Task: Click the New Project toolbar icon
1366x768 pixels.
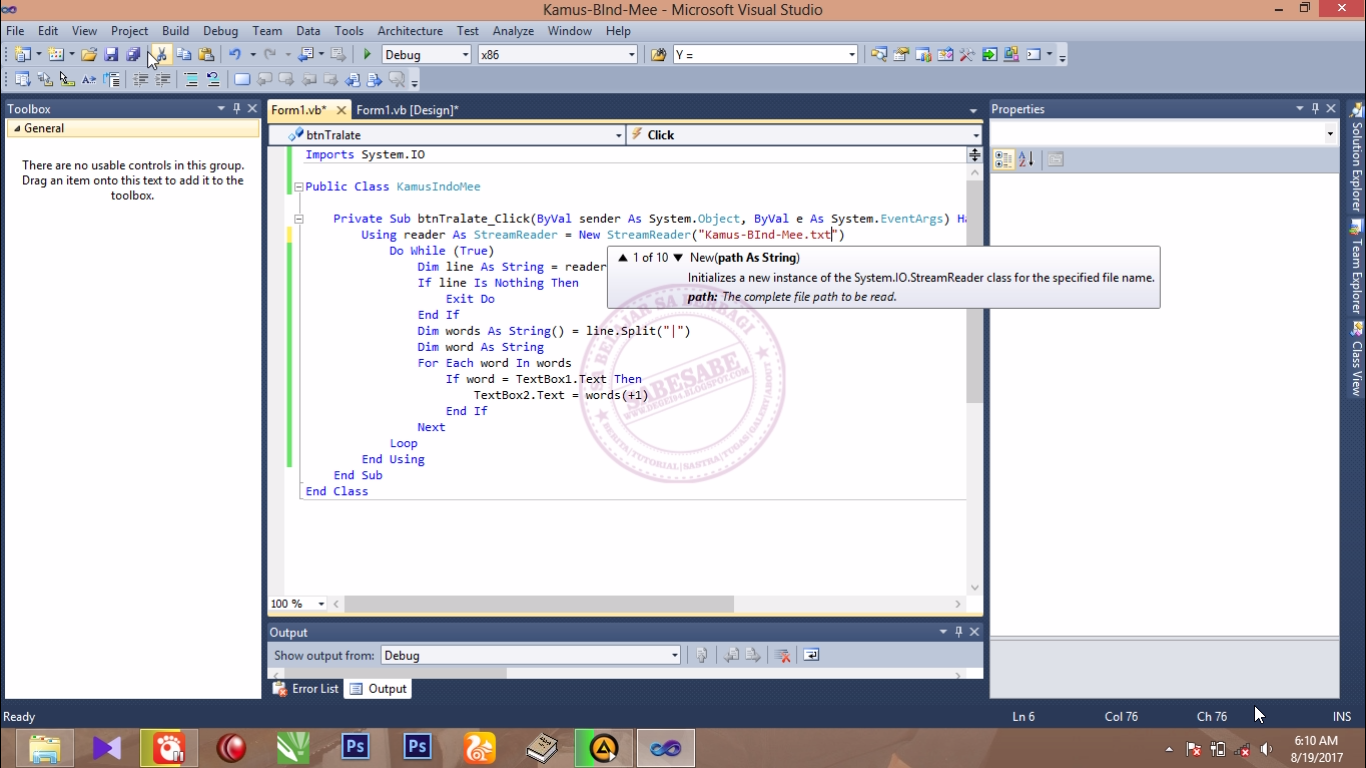Action: tap(22, 55)
